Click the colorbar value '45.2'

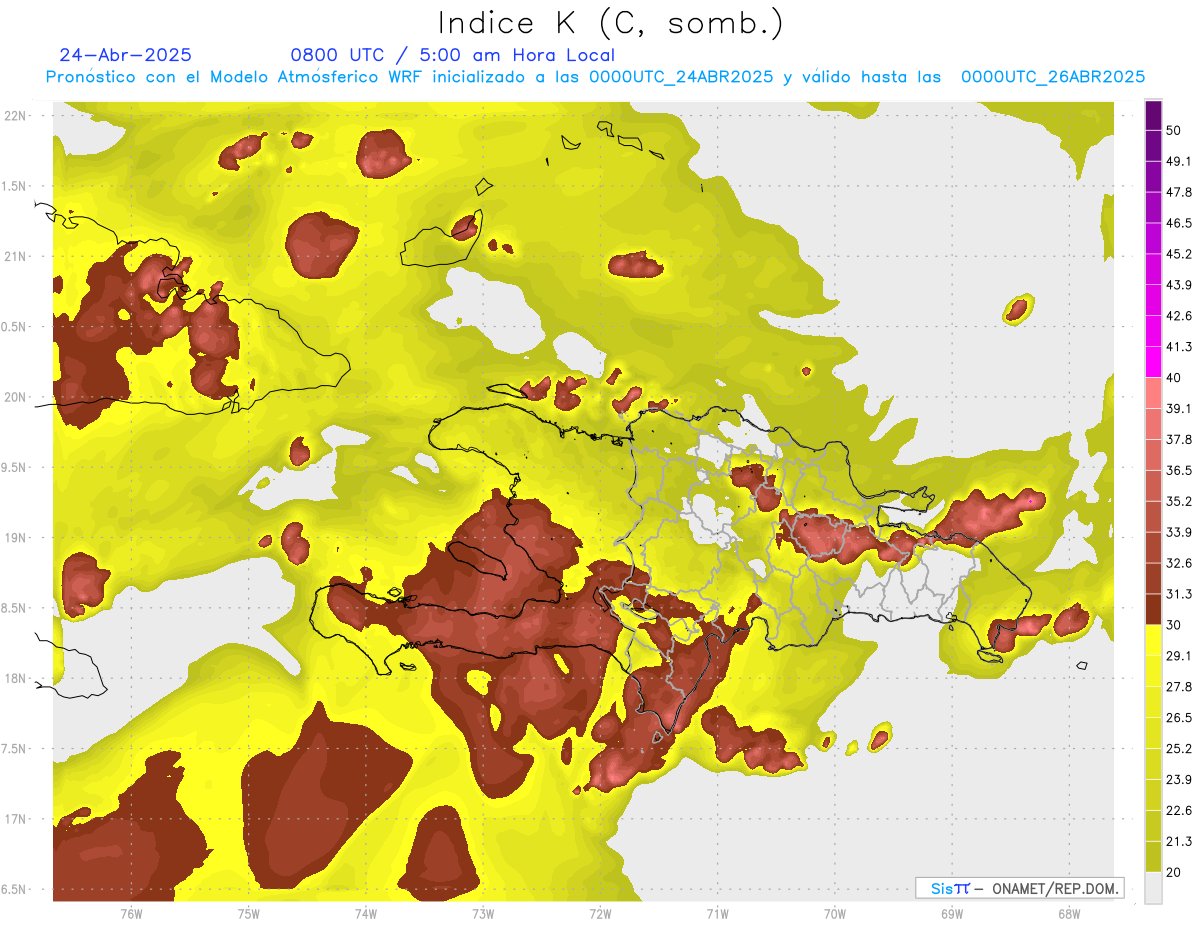[1179, 254]
